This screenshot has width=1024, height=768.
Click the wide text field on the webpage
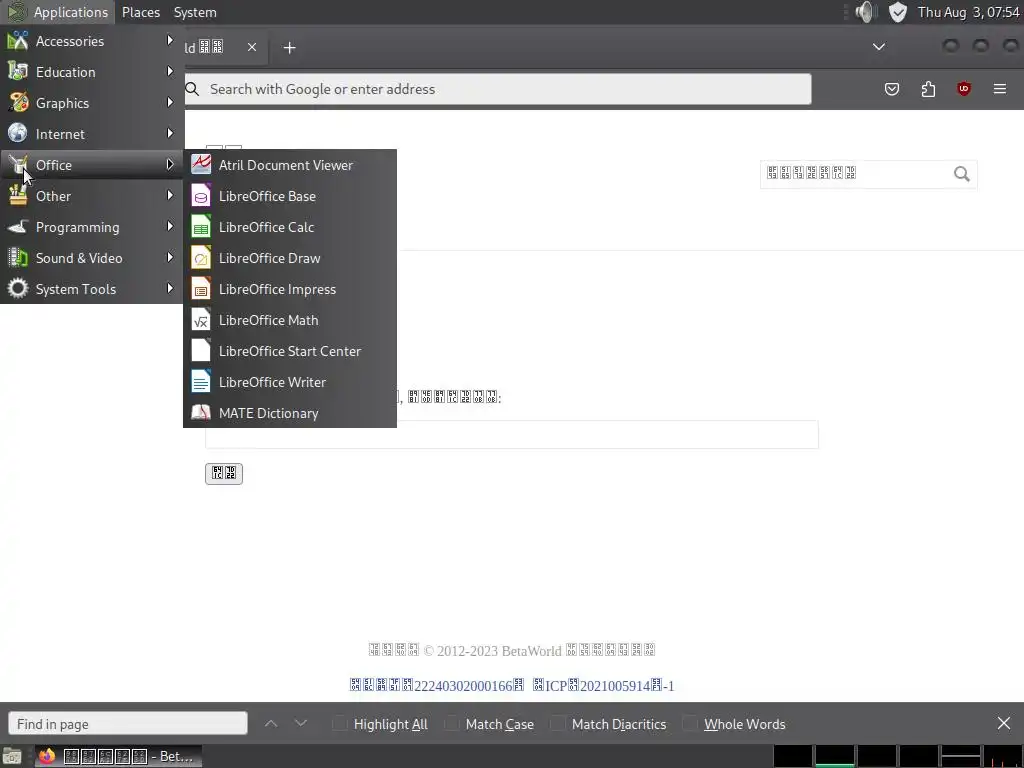[511, 435]
